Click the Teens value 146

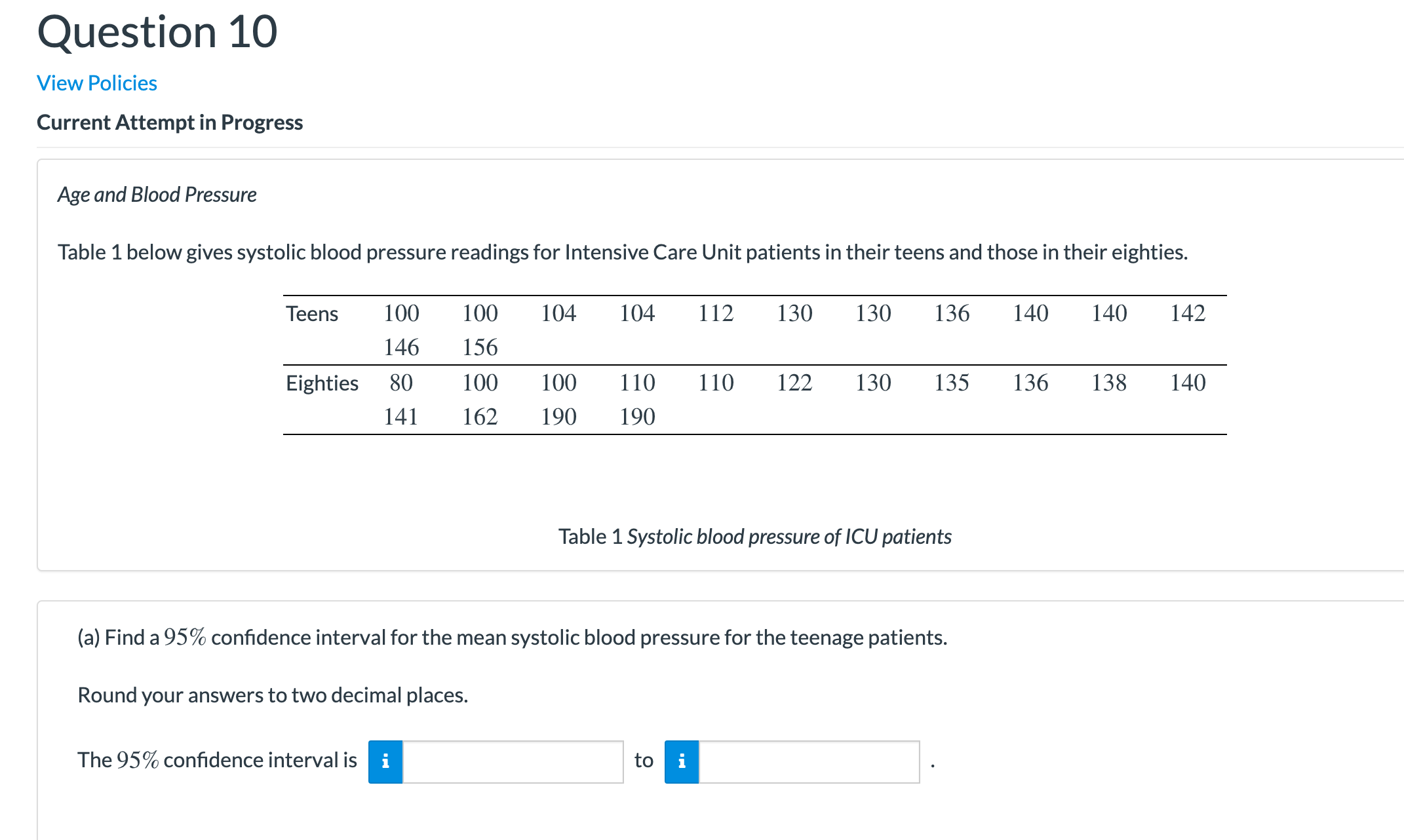401,347
